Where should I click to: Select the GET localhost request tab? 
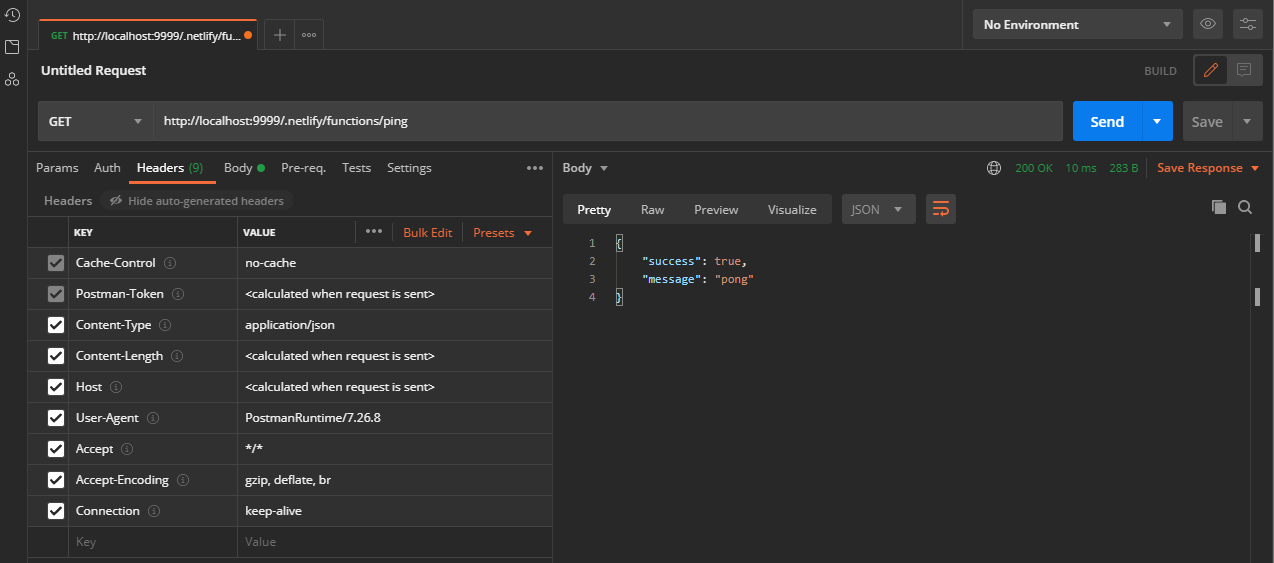point(146,35)
